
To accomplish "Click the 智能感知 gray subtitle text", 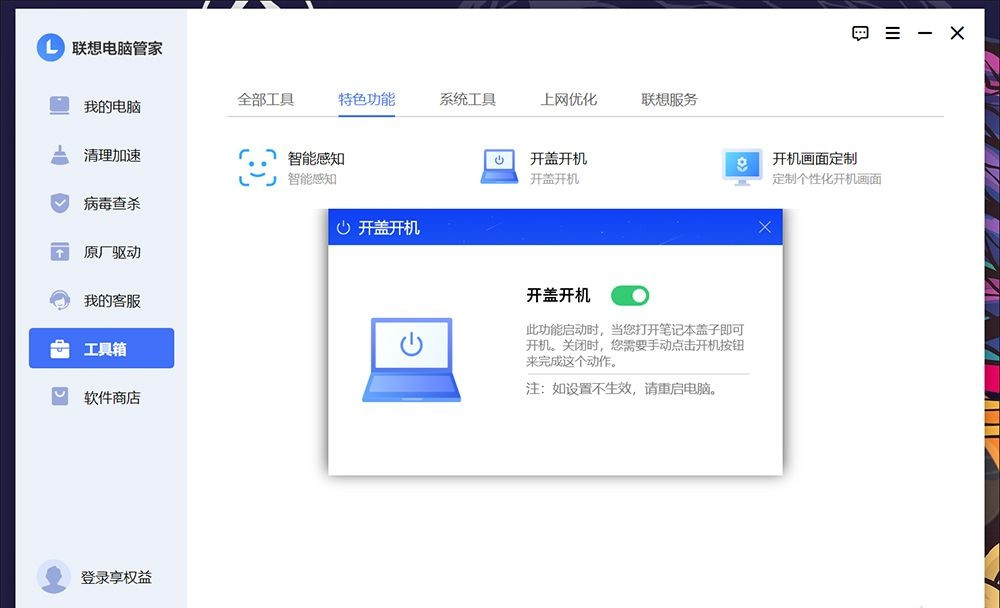I will coord(312,179).
